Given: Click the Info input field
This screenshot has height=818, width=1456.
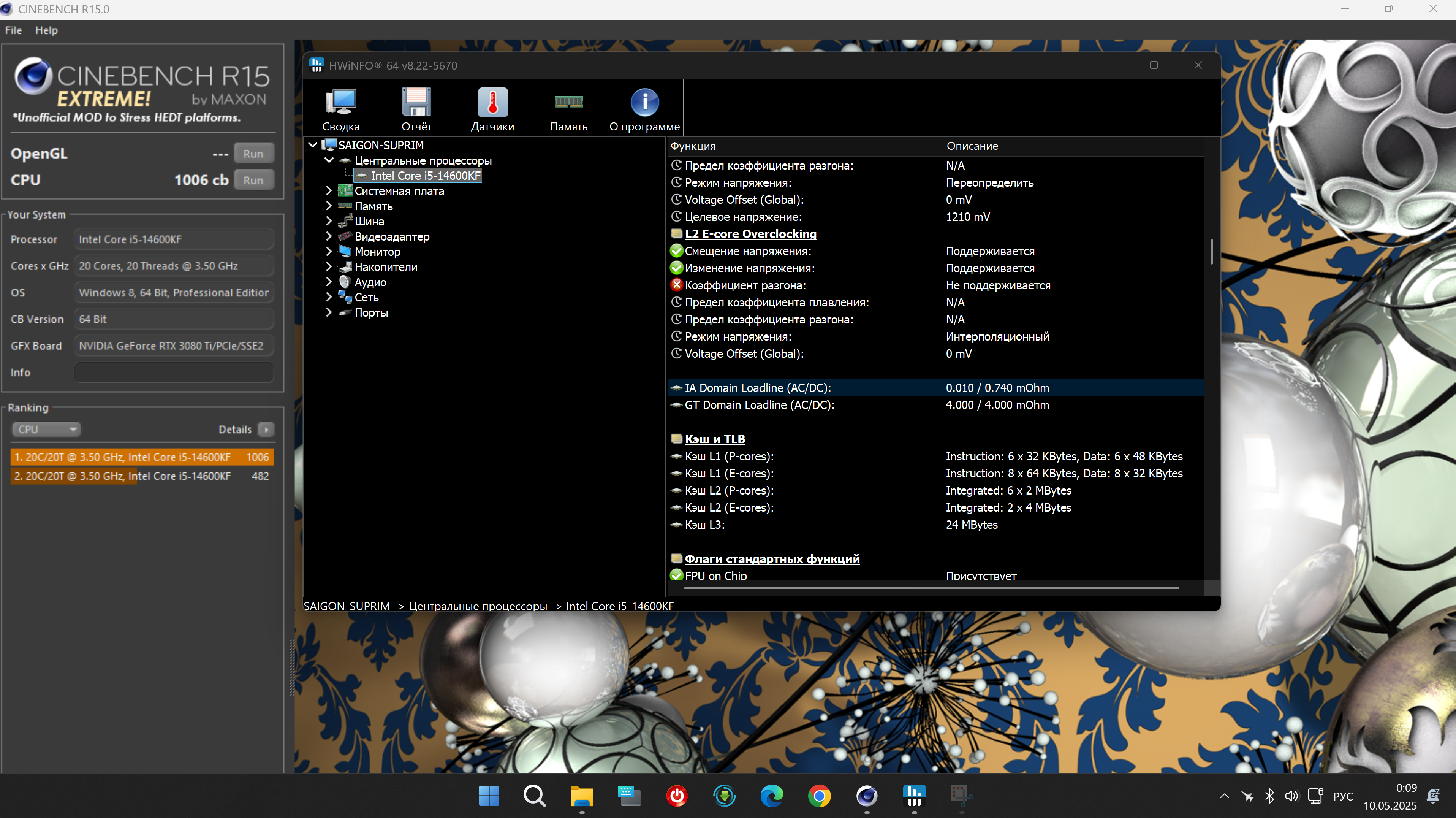Looking at the screenshot, I should click(x=174, y=373).
